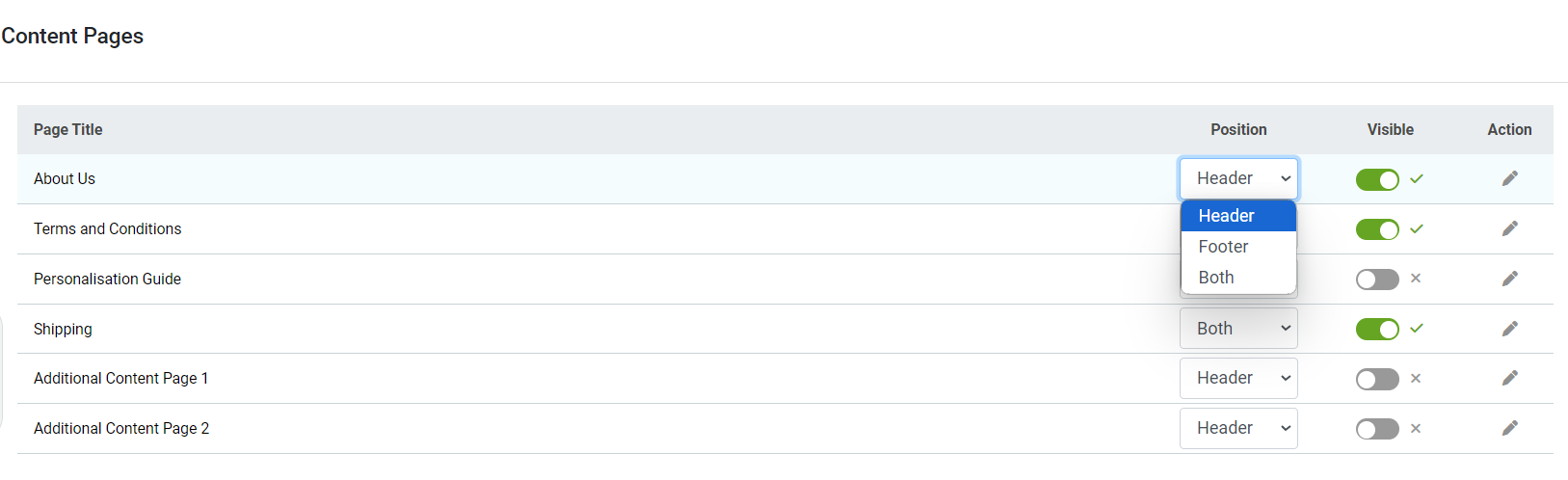1568x480 pixels.
Task: Switch off the Shipping visible toggle
Action: pos(1377,330)
